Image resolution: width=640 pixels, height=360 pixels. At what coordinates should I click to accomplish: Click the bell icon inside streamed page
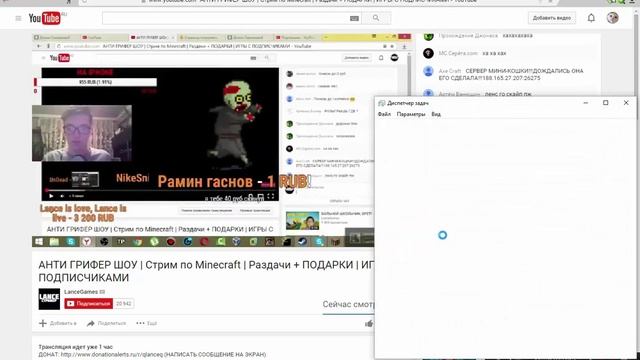(381, 58)
